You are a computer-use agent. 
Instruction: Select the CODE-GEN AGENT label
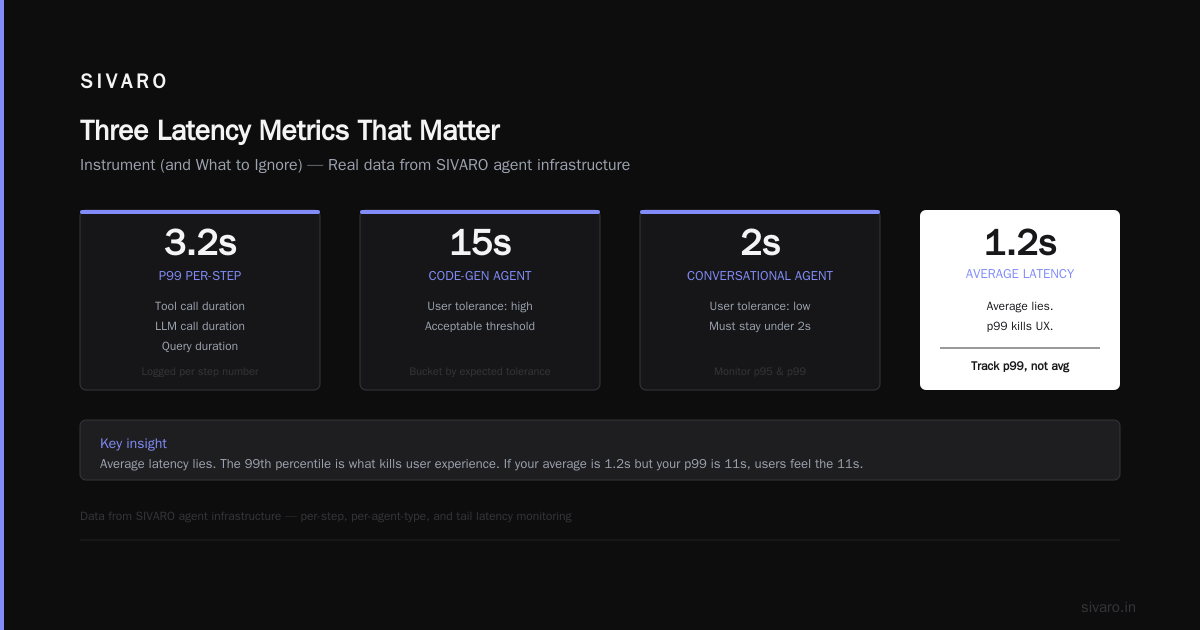click(x=480, y=276)
